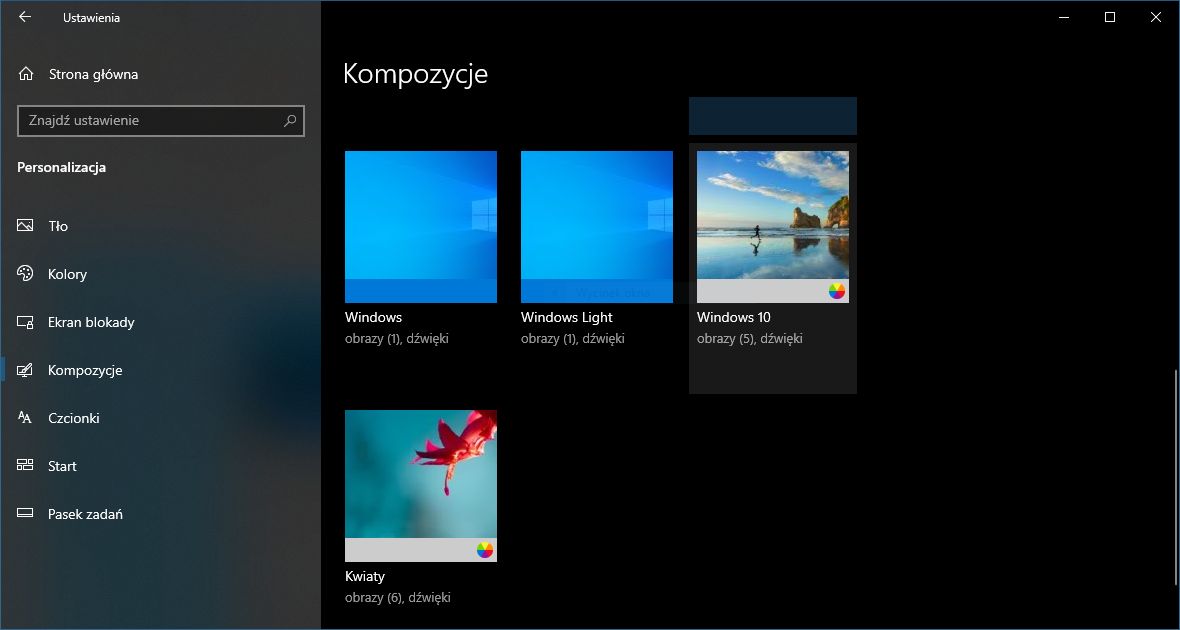The height and width of the screenshot is (630, 1180).
Task: Click the Kompozycje page heading
Action: point(415,75)
